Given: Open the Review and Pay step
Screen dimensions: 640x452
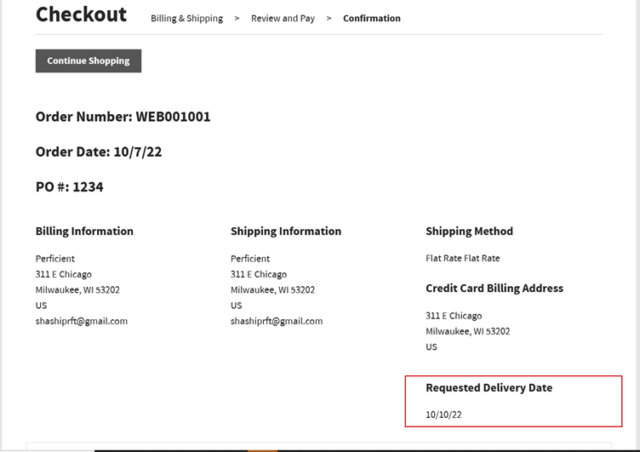Looking at the screenshot, I should click(x=283, y=18).
